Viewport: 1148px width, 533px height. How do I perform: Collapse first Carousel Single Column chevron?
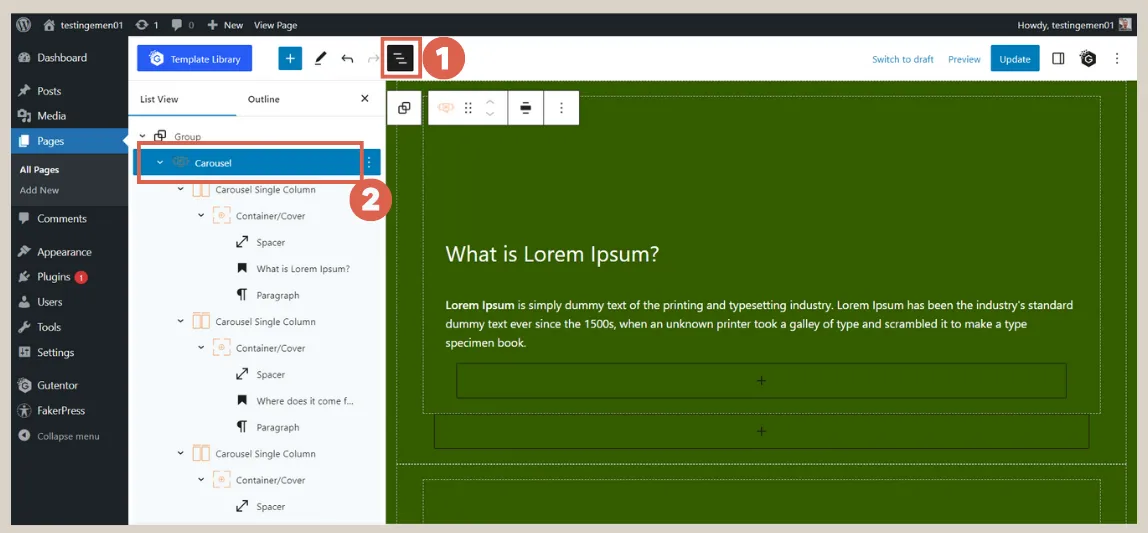tap(181, 190)
